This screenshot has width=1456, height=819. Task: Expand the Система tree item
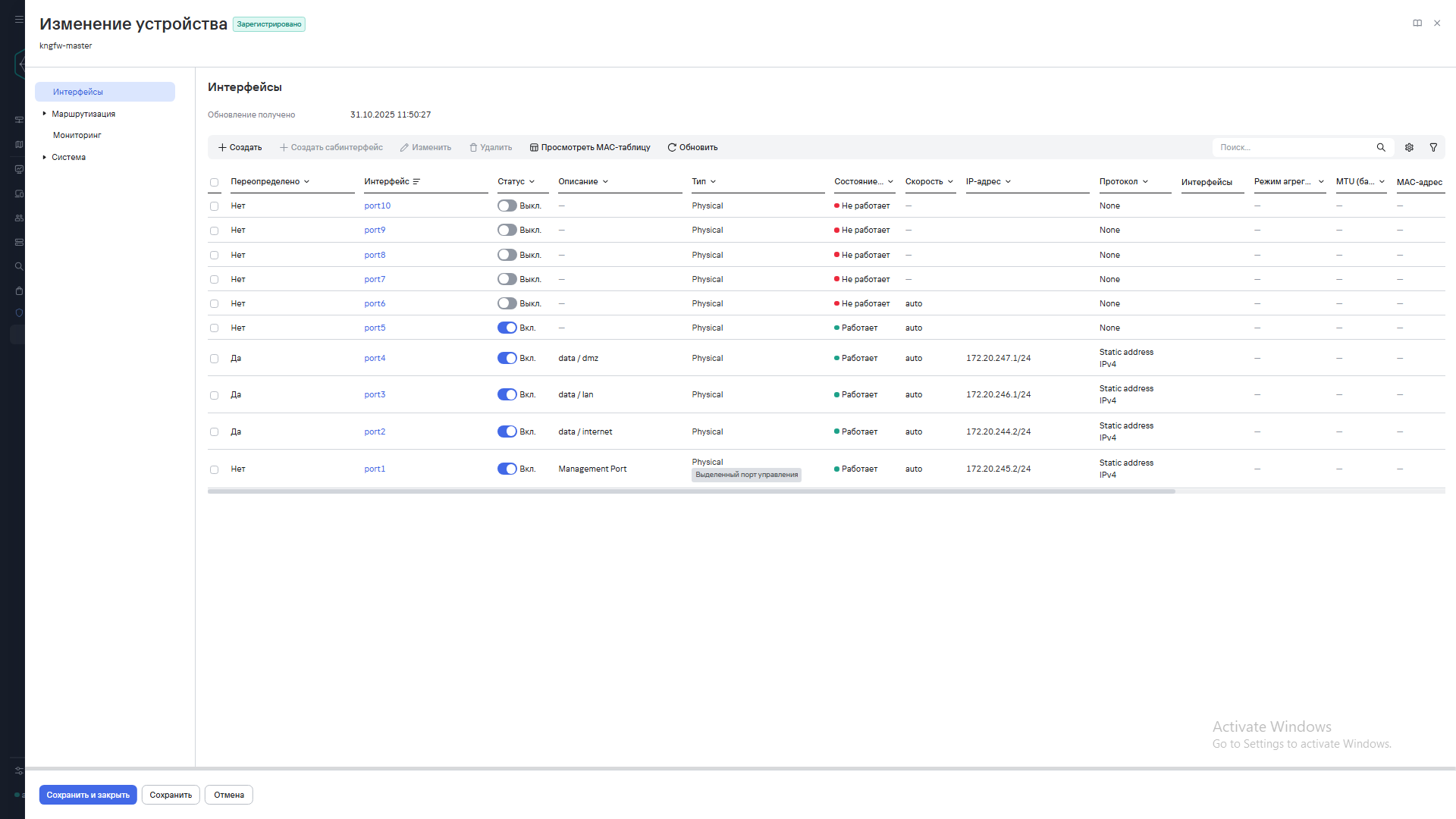pyautogui.click(x=45, y=157)
